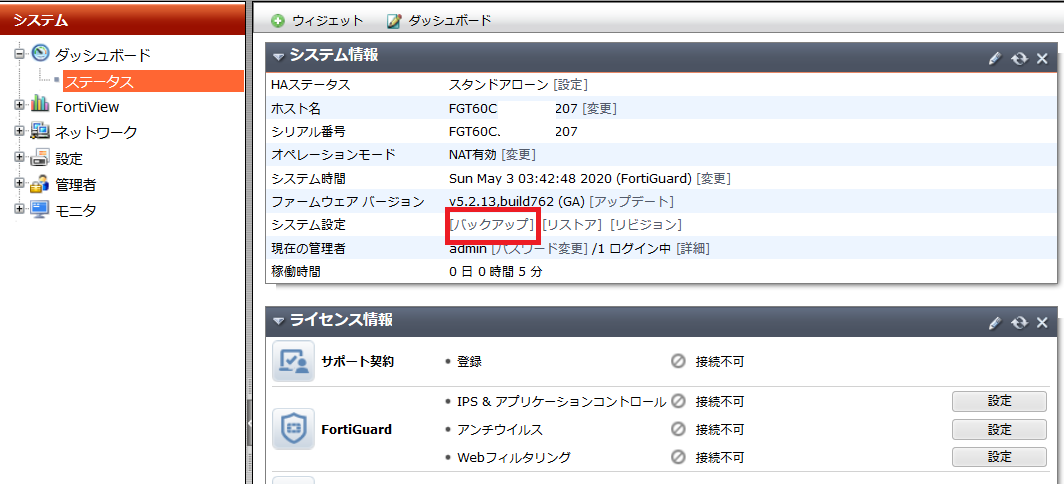Open 設定 in the sidebar tree
Screen dimensions: 1064x484
click(69, 159)
